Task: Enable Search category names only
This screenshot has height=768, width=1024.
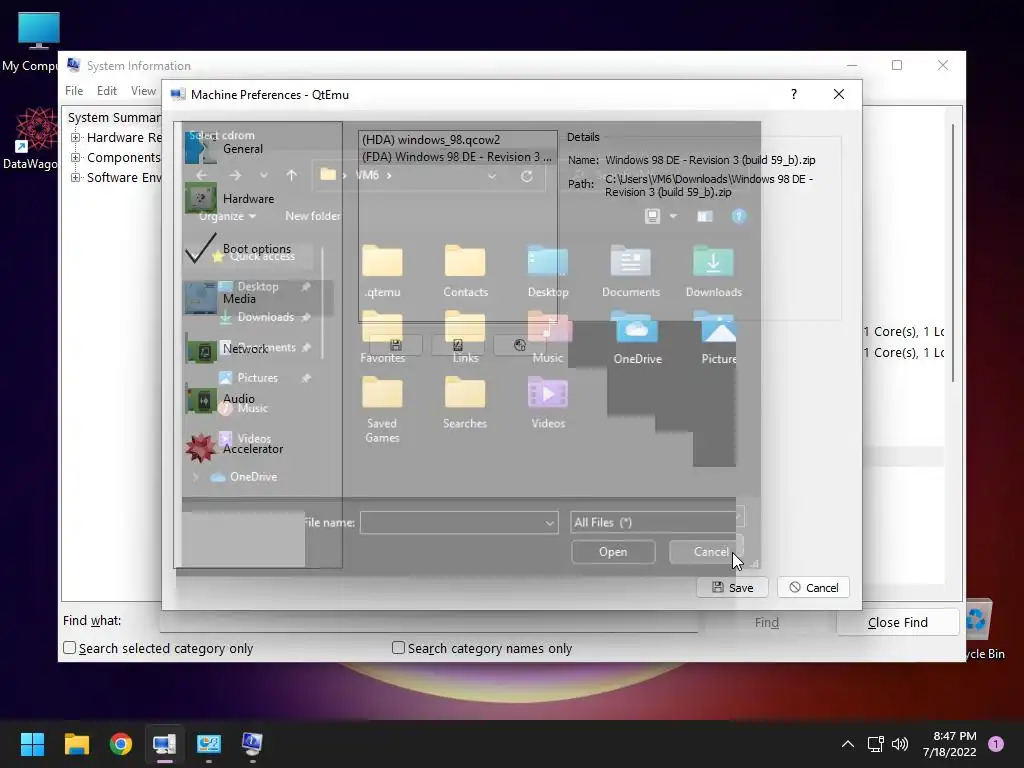Action: [398, 648]
